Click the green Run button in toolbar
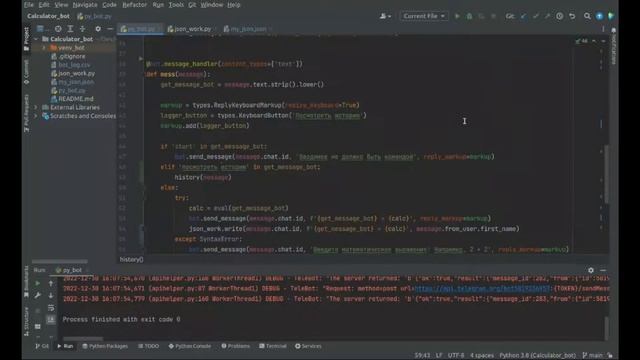 coord(457,16)
